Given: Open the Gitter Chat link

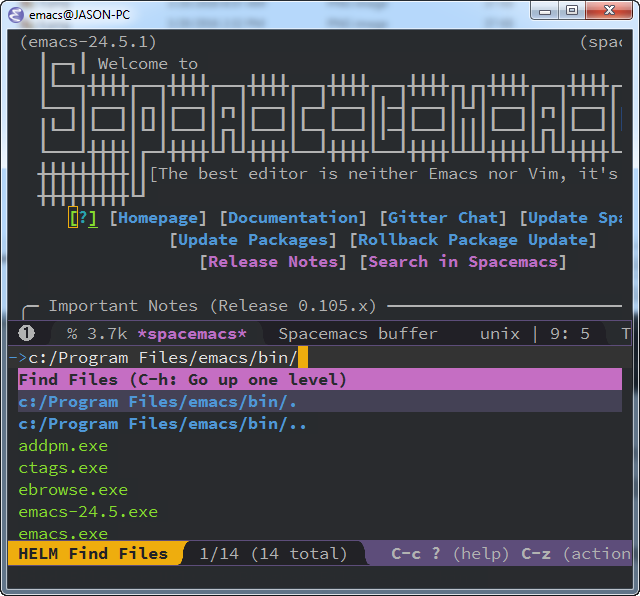Looking at the screenshot, I should coord(443,218).
